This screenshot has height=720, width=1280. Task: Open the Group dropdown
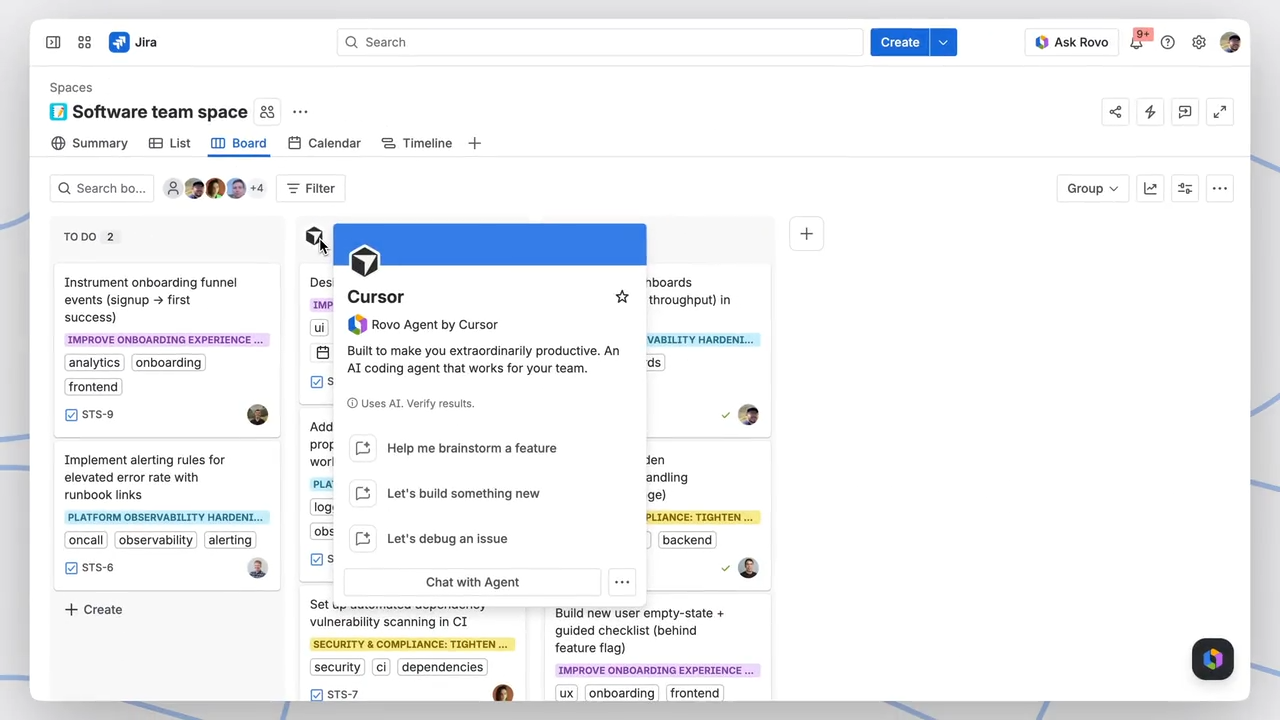pos(1092,188)
